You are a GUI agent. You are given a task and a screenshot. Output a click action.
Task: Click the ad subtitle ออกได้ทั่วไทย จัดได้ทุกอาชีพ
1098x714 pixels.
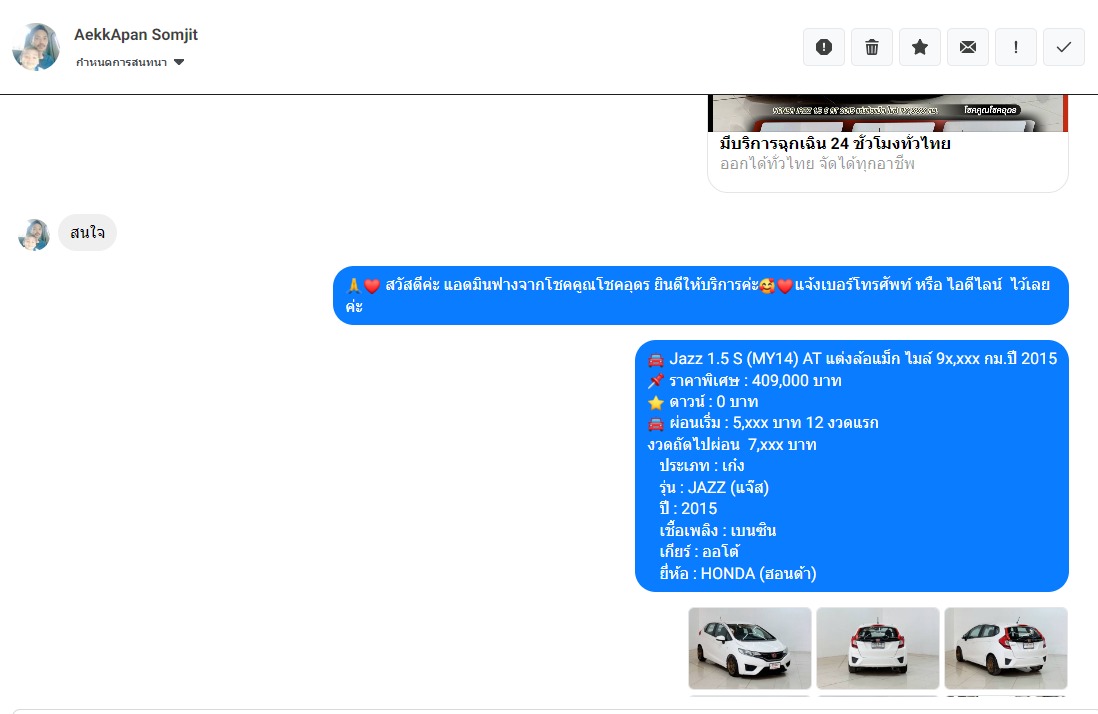(817, 164)
